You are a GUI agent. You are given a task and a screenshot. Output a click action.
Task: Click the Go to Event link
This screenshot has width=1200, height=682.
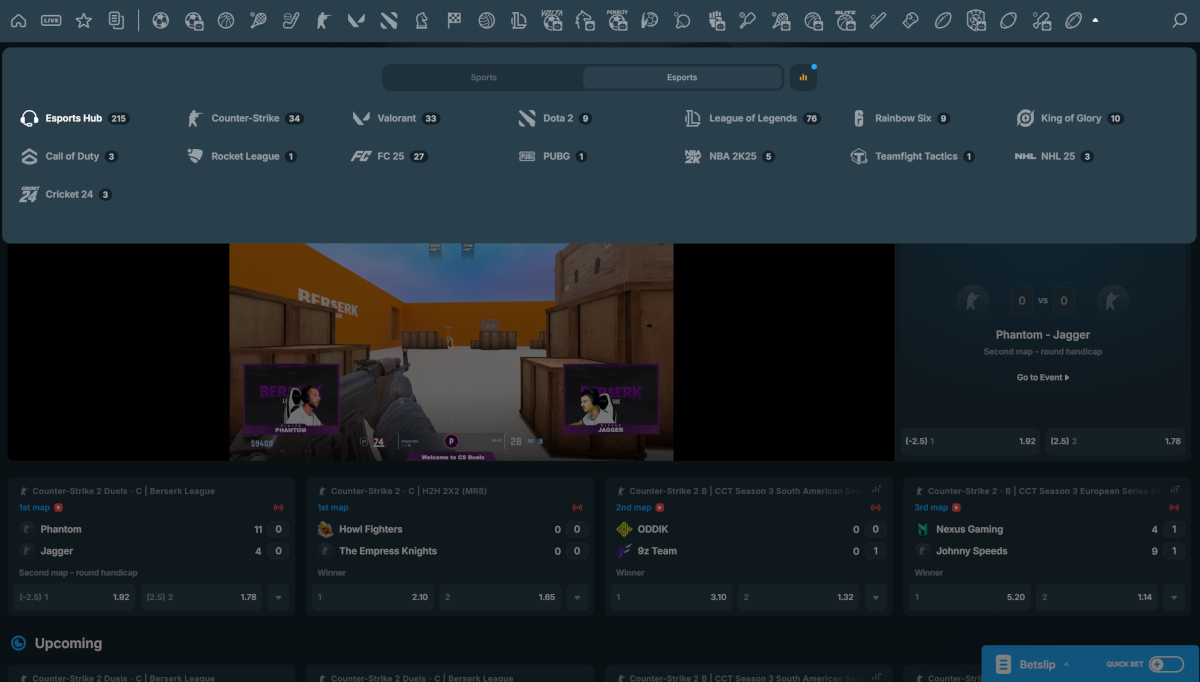1040,377
